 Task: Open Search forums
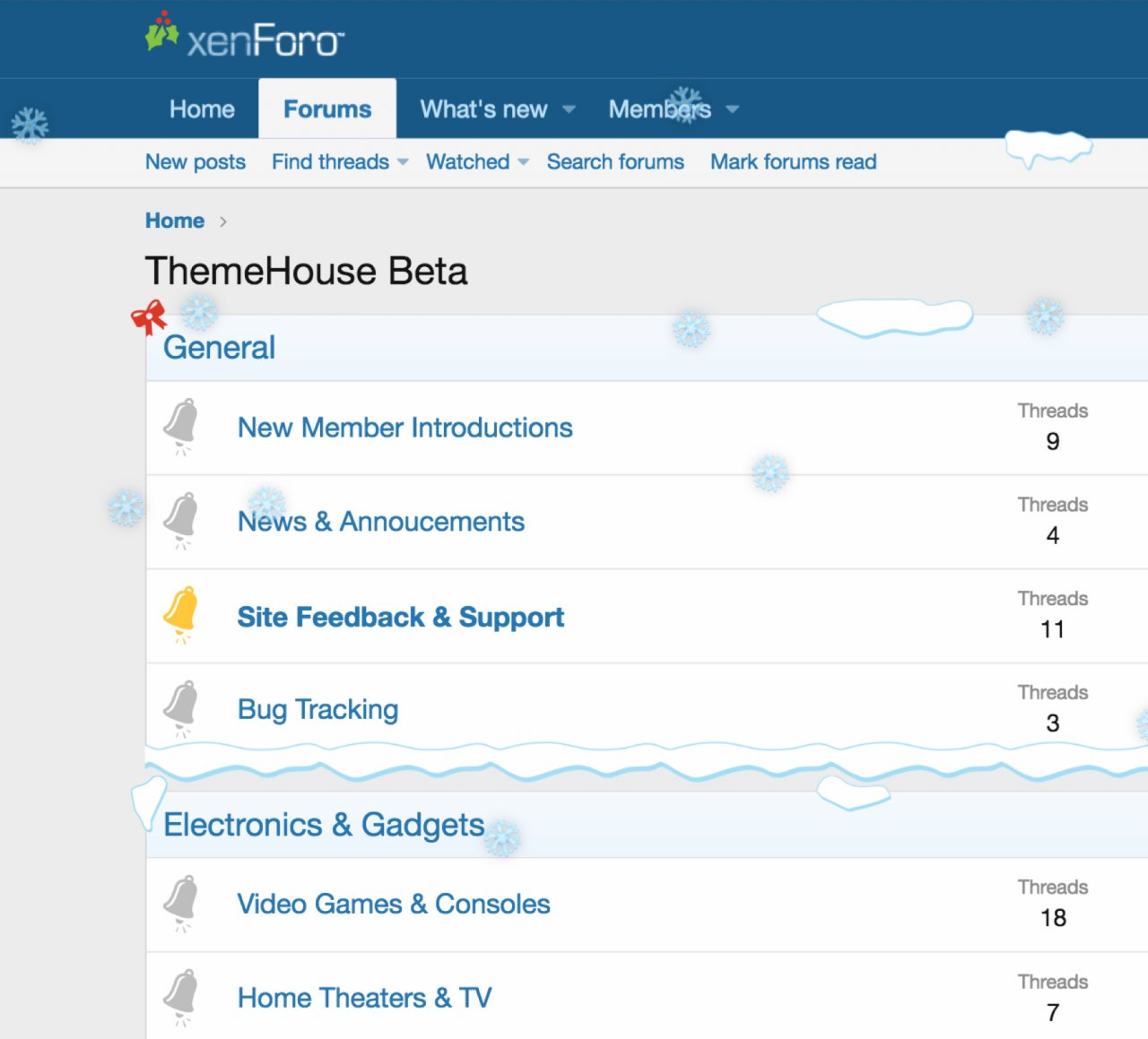[x=615, y=162]
